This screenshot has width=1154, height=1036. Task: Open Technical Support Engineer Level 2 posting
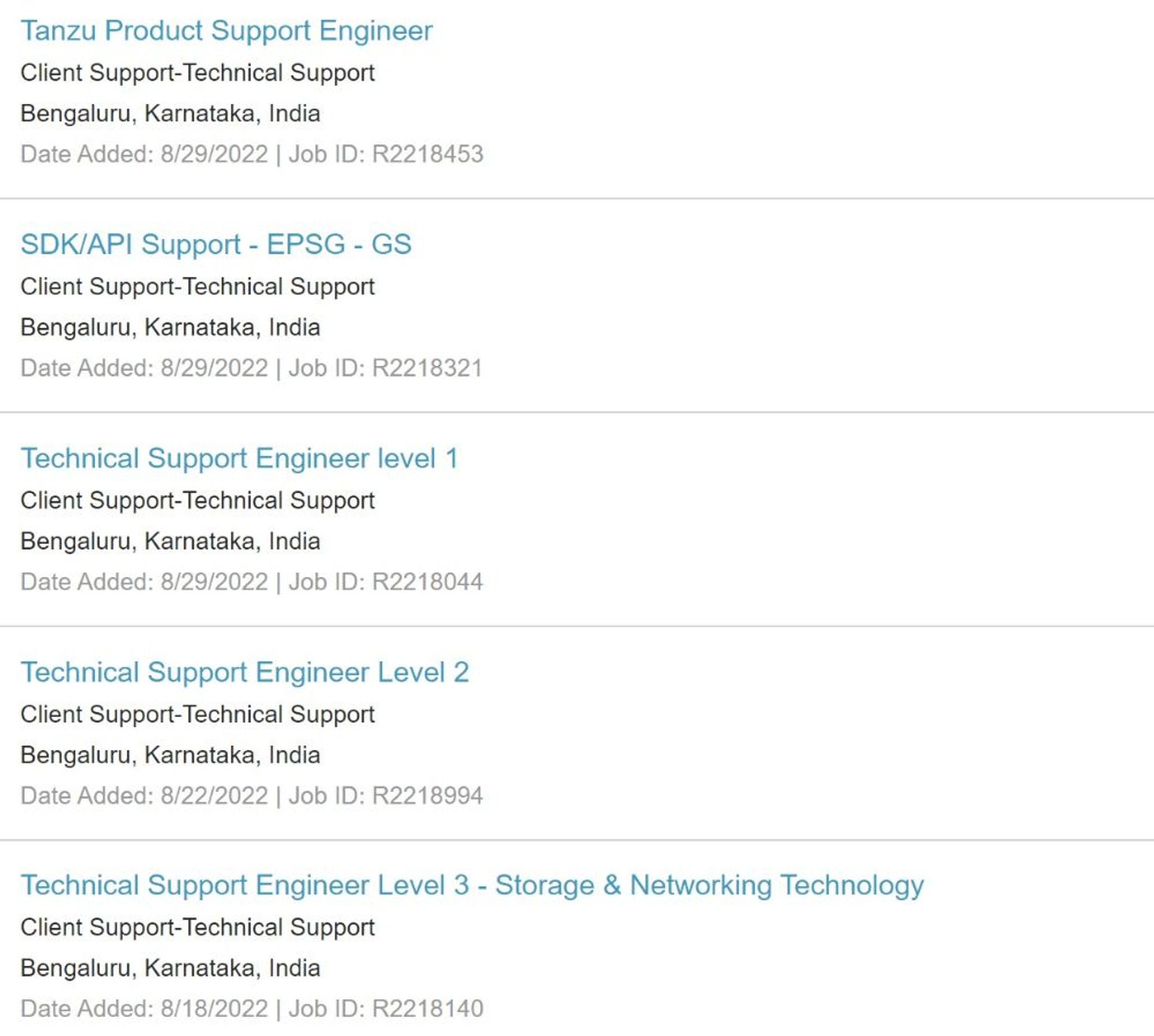[245, 672]
